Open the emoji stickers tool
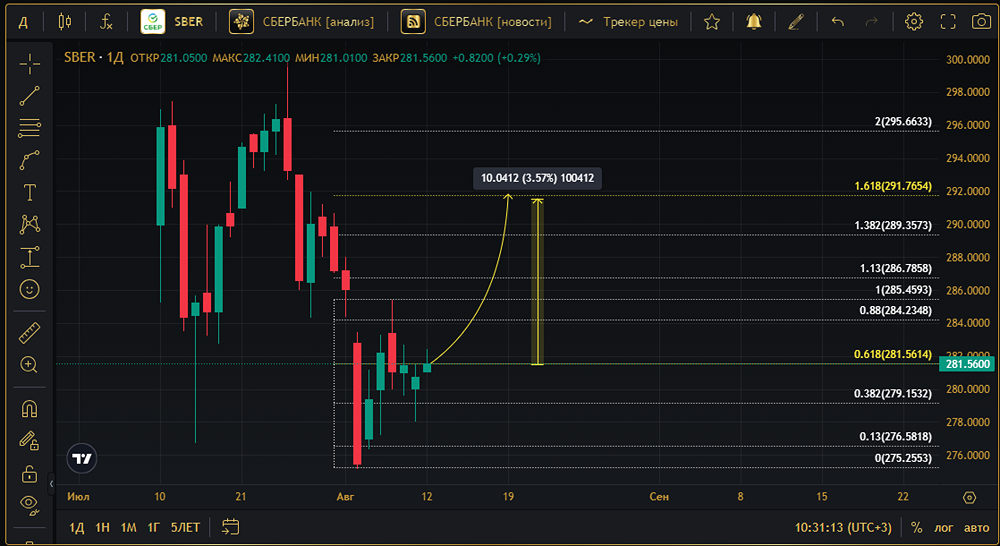The image size is (1000, 546). click(29, 290)
